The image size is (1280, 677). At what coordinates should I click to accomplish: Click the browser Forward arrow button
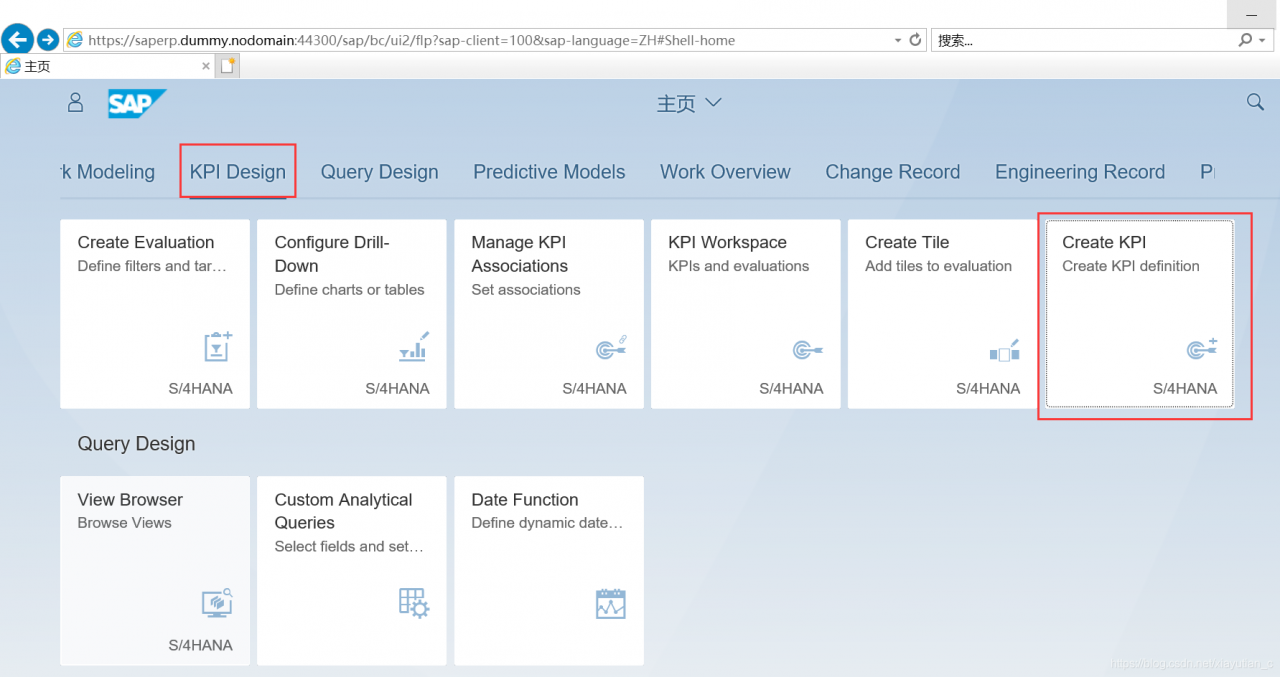point(48,40)
